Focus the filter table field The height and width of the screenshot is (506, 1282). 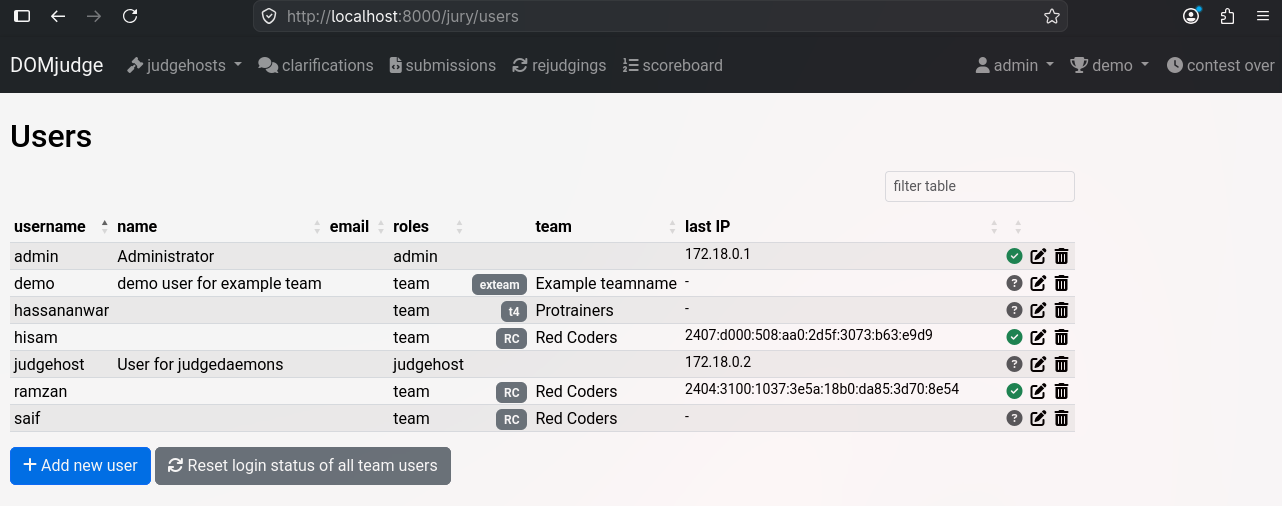click(x=980, y=186)
